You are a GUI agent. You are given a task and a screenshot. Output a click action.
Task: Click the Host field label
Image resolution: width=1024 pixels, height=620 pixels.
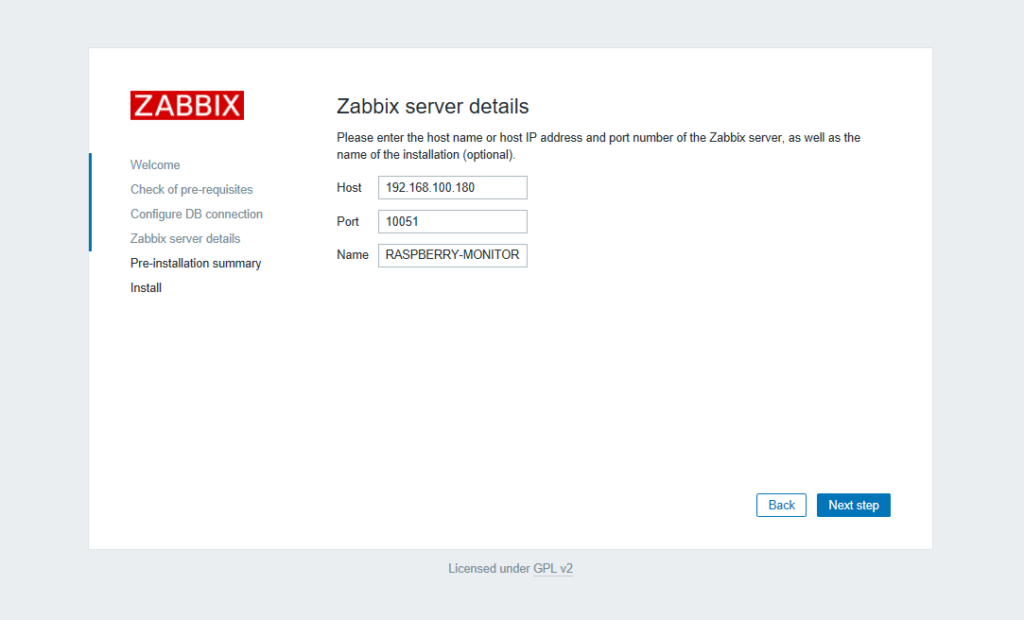click(349, 188)
